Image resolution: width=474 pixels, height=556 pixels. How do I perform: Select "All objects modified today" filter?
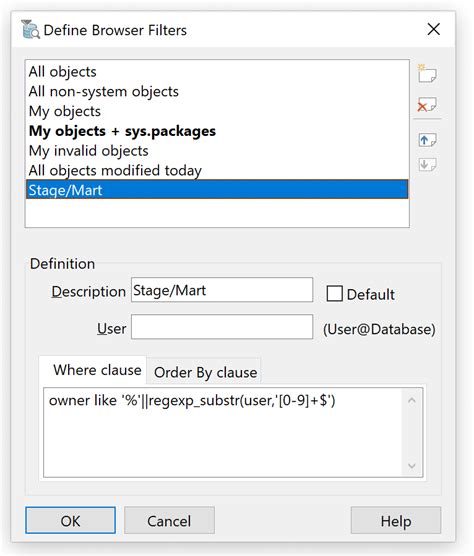pos(217,171)
